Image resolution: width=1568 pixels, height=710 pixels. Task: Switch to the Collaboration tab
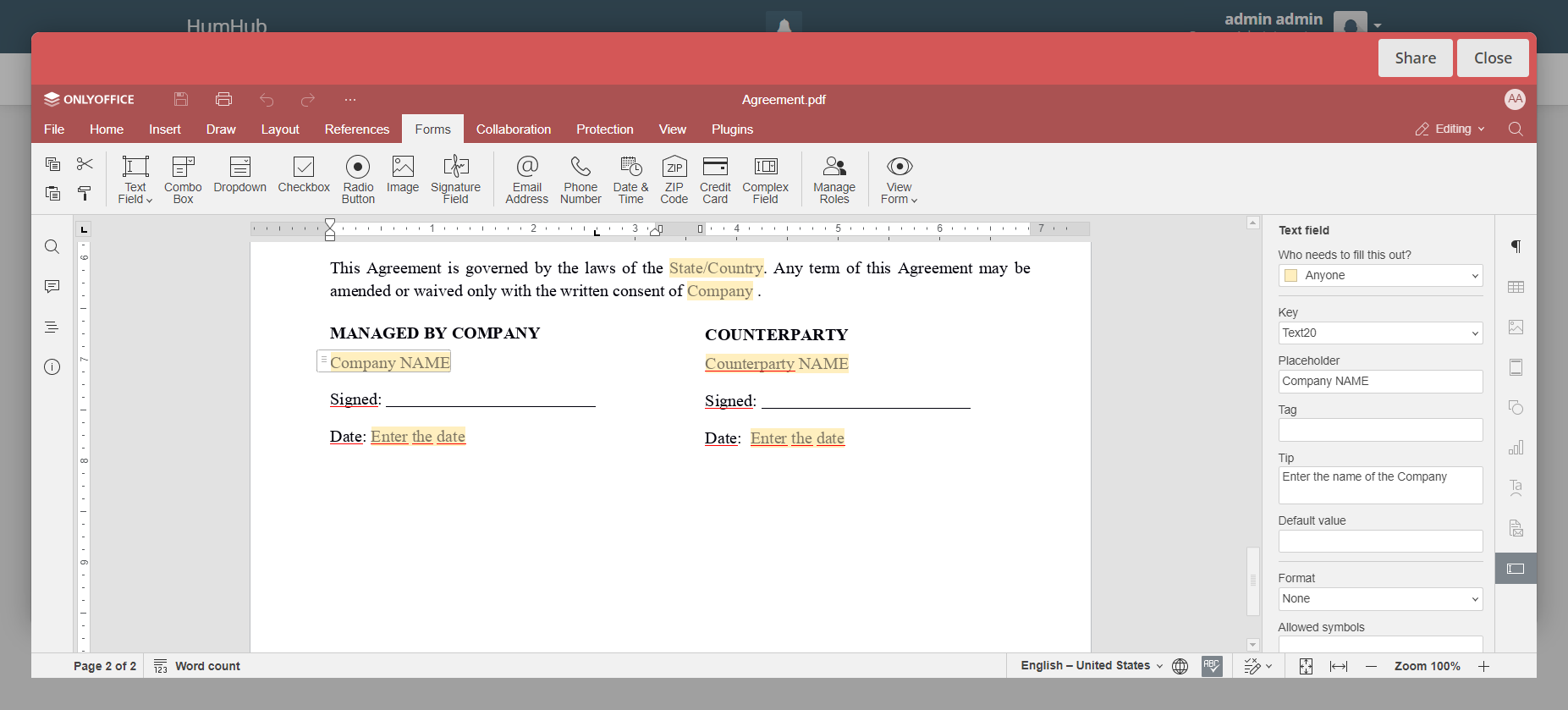point(514,129)
